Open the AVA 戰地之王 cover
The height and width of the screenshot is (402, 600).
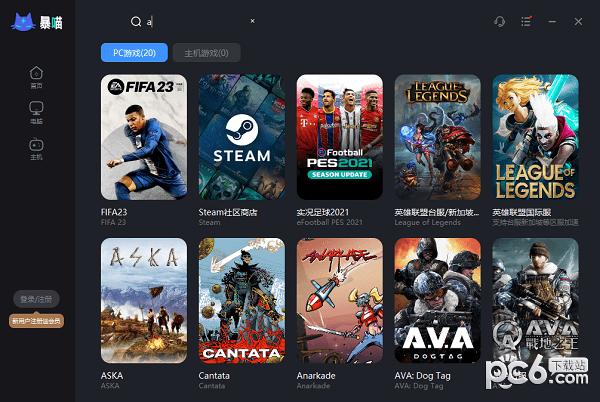pos(536,301)
